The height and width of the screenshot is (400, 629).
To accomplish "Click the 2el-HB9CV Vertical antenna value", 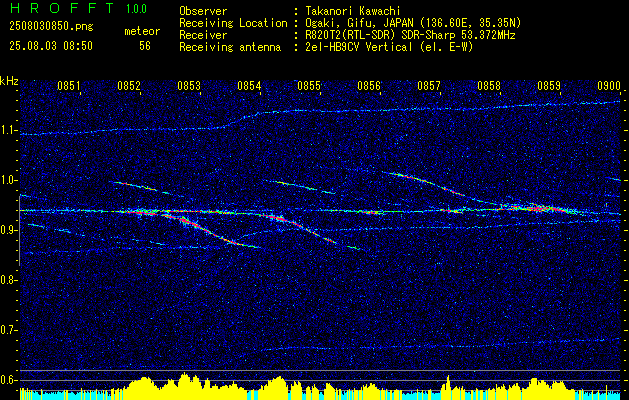I will [x=389, y=47].
